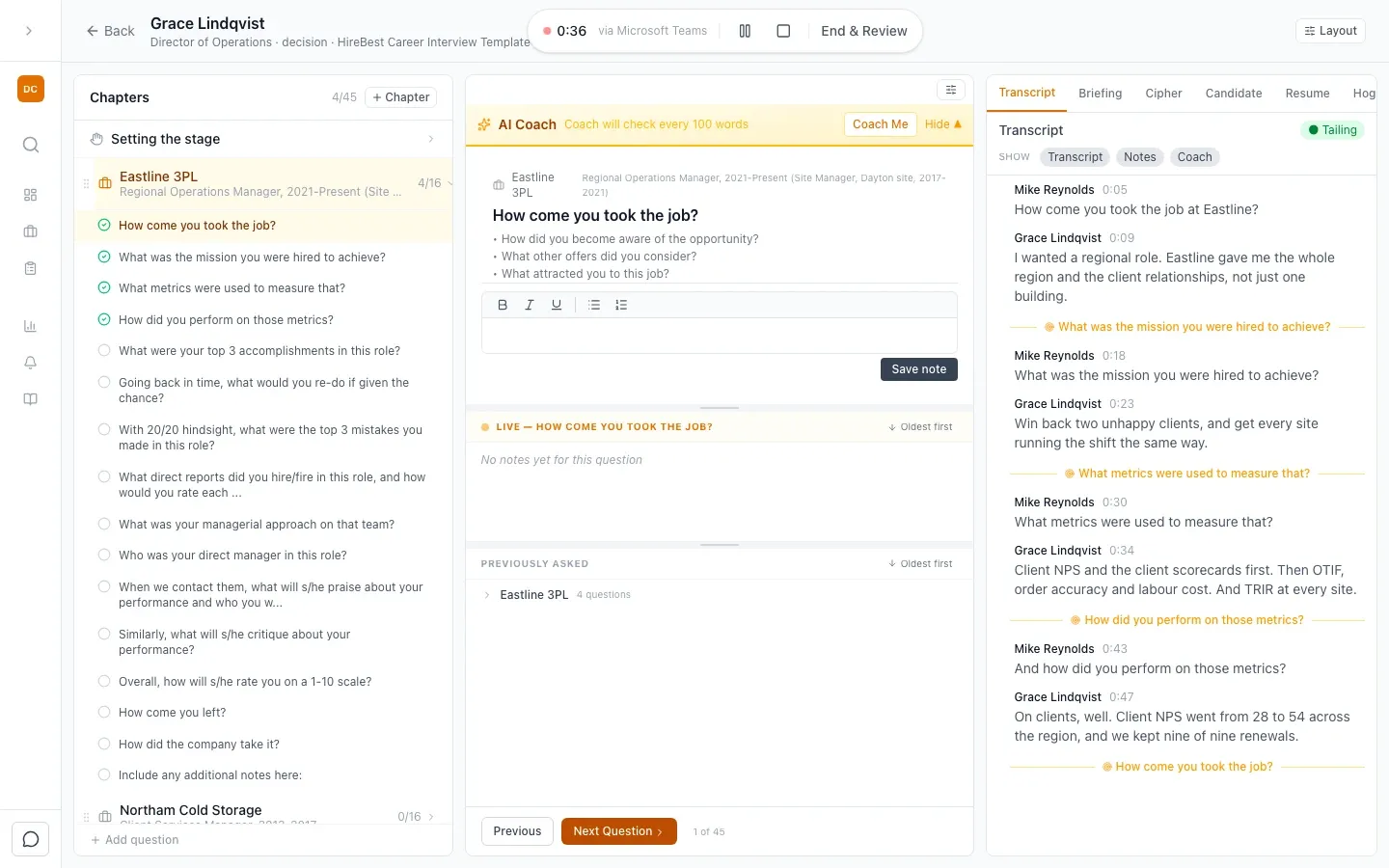Toggle the Tailing transcript indicator
Screen dimensions: 1389x868
[1332, 130]
